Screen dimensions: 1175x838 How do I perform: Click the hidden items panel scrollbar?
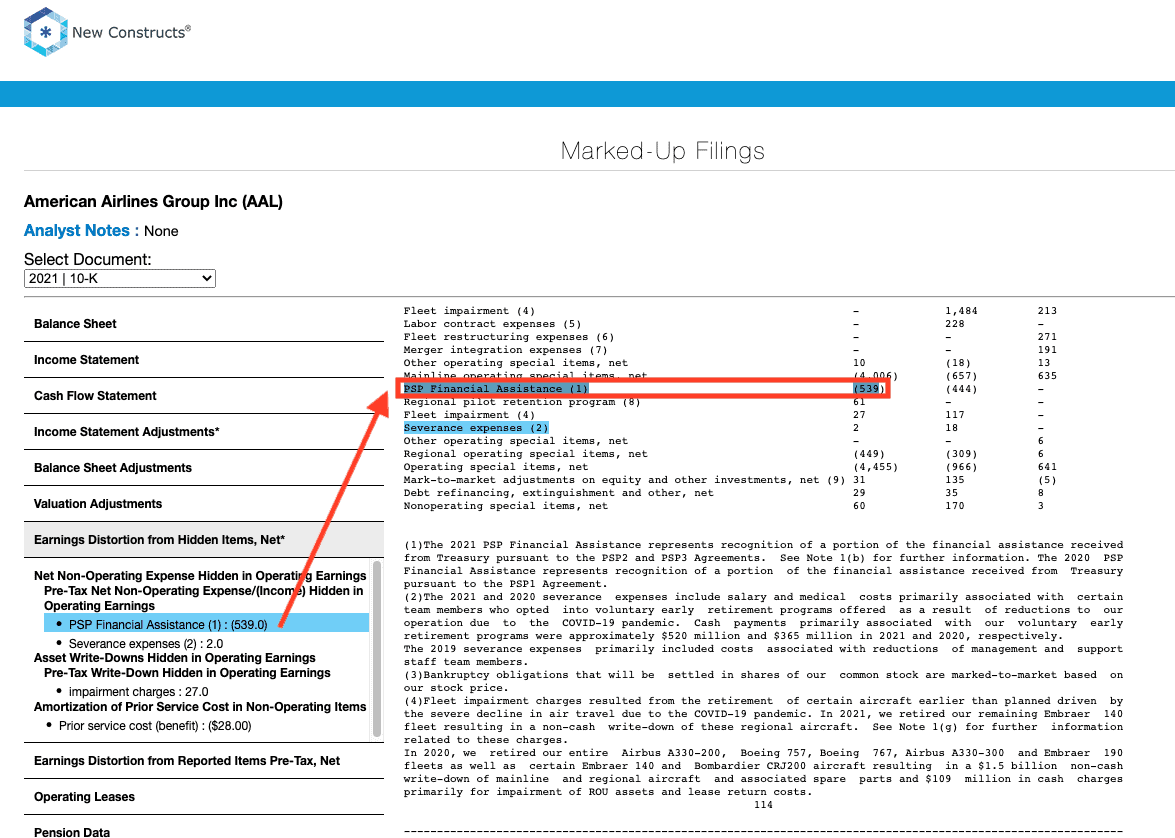[377, 649]
